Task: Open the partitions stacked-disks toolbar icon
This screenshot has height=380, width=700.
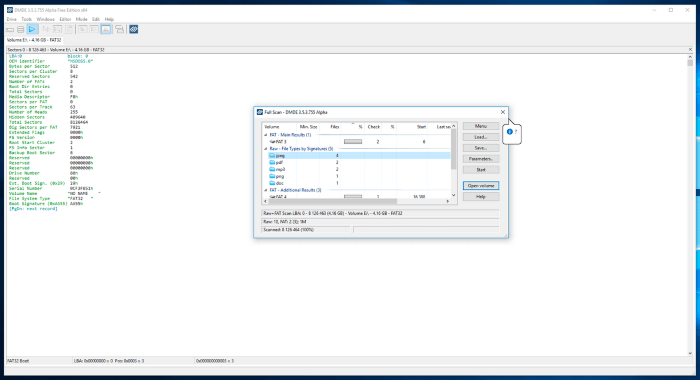Action: [21, 29]
